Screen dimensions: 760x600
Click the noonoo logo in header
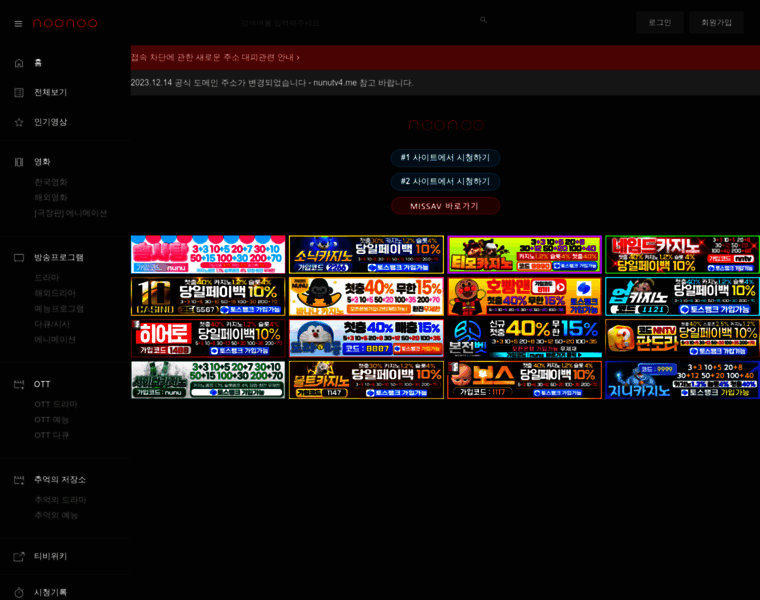65,23
